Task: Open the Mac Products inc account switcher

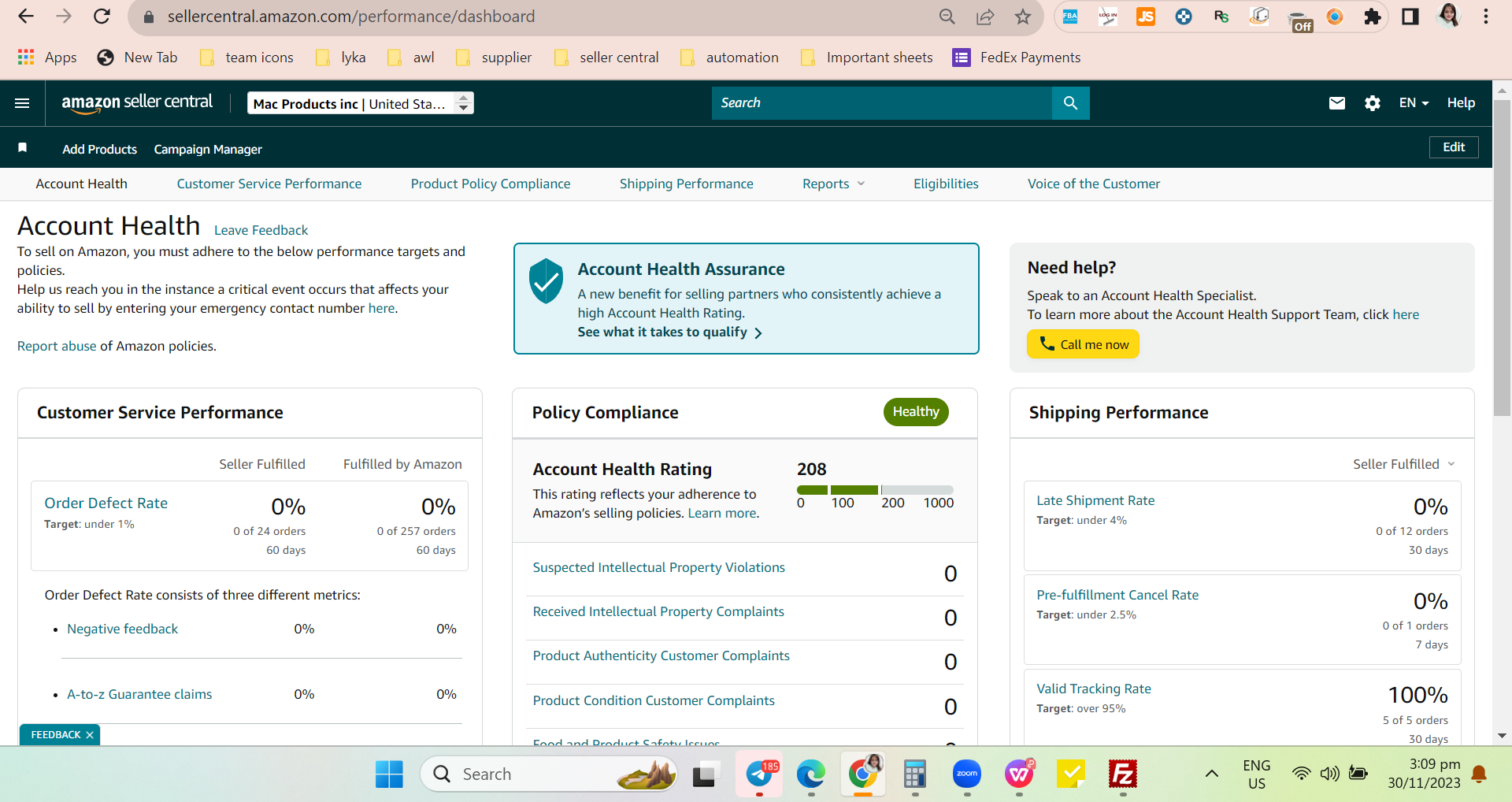Action: [361, 103]
